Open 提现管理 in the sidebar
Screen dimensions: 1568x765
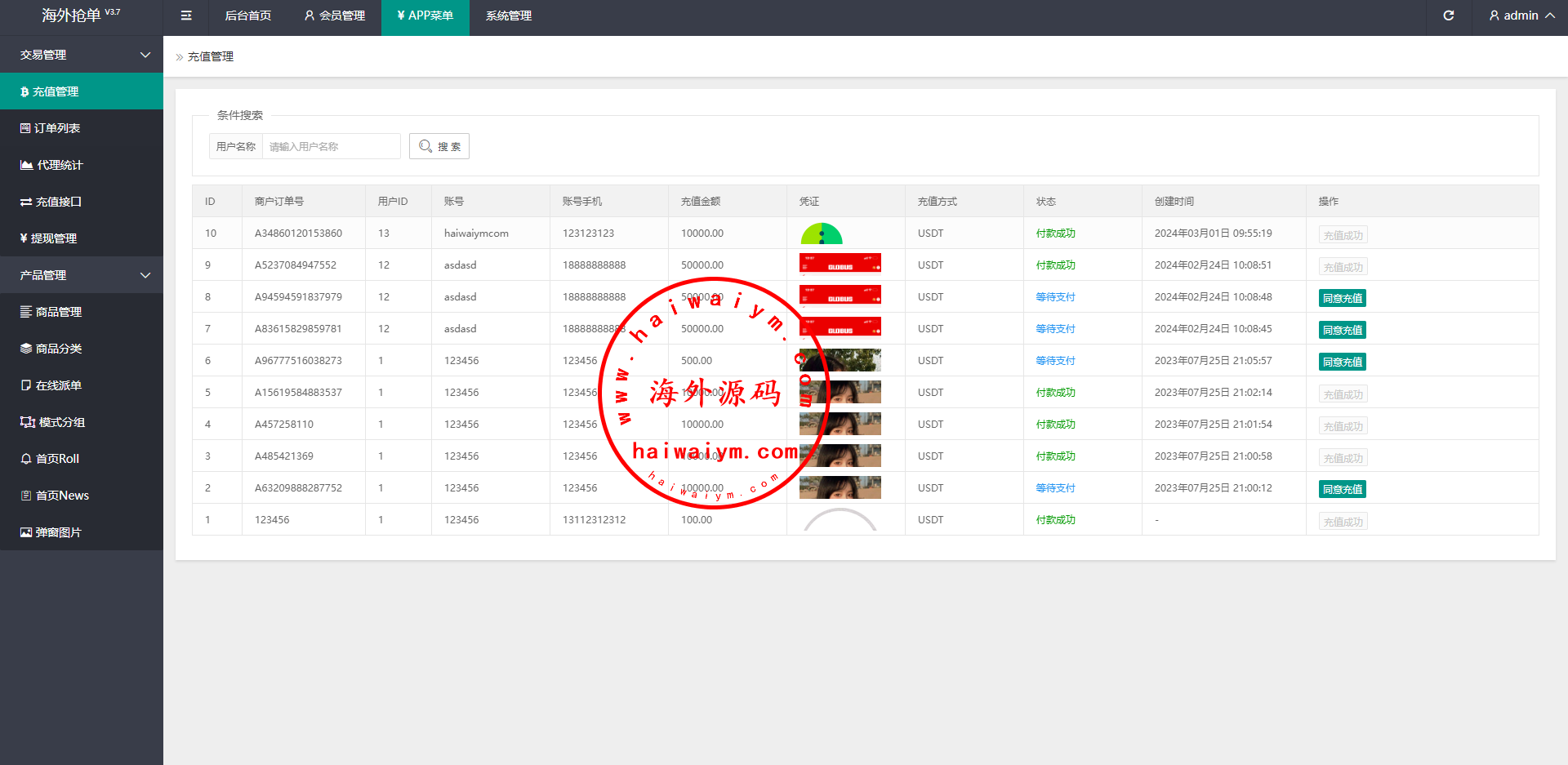click(x=53, y=238)
